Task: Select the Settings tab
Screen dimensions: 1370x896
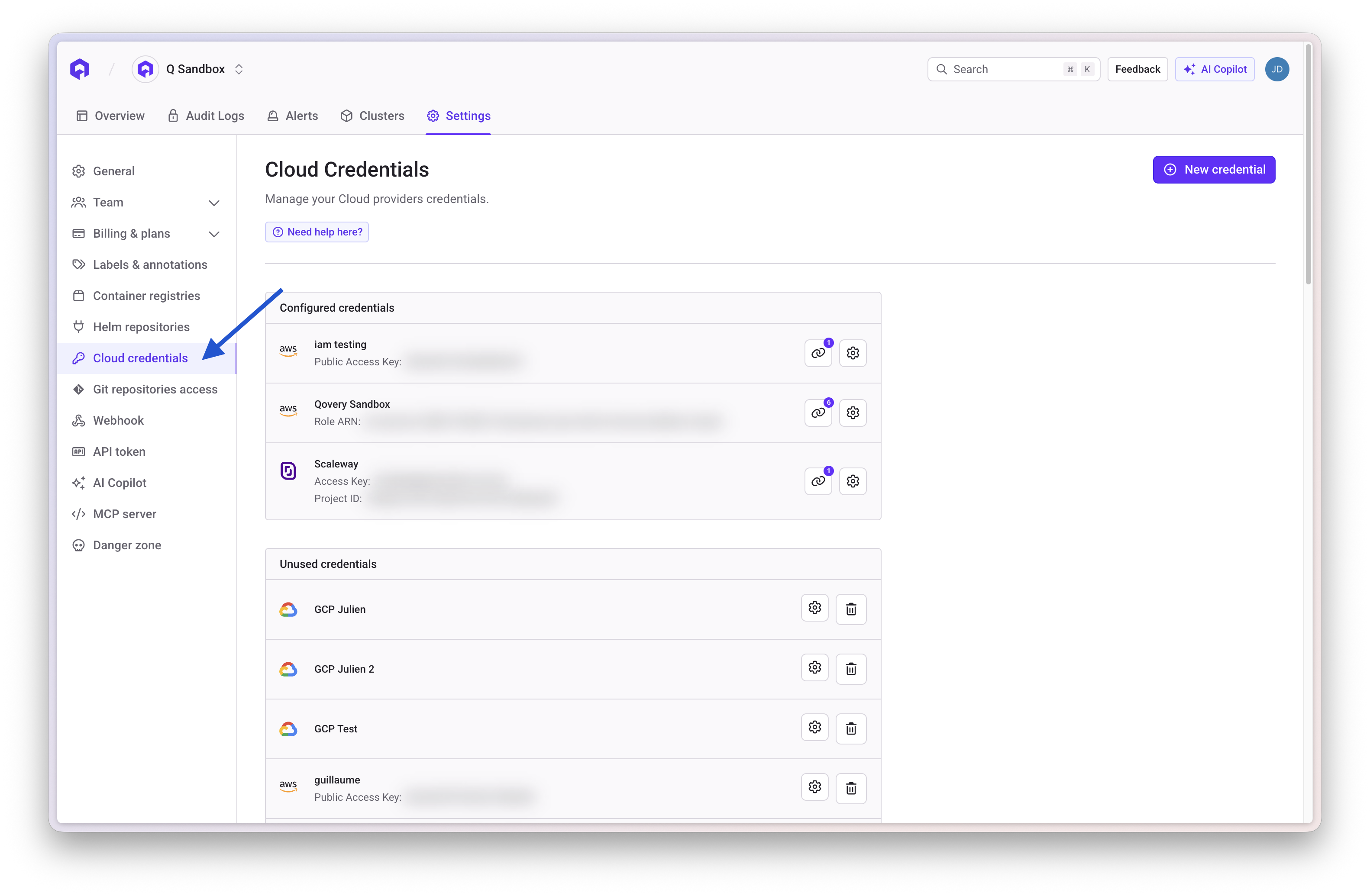Action: [x=458, y=116]
